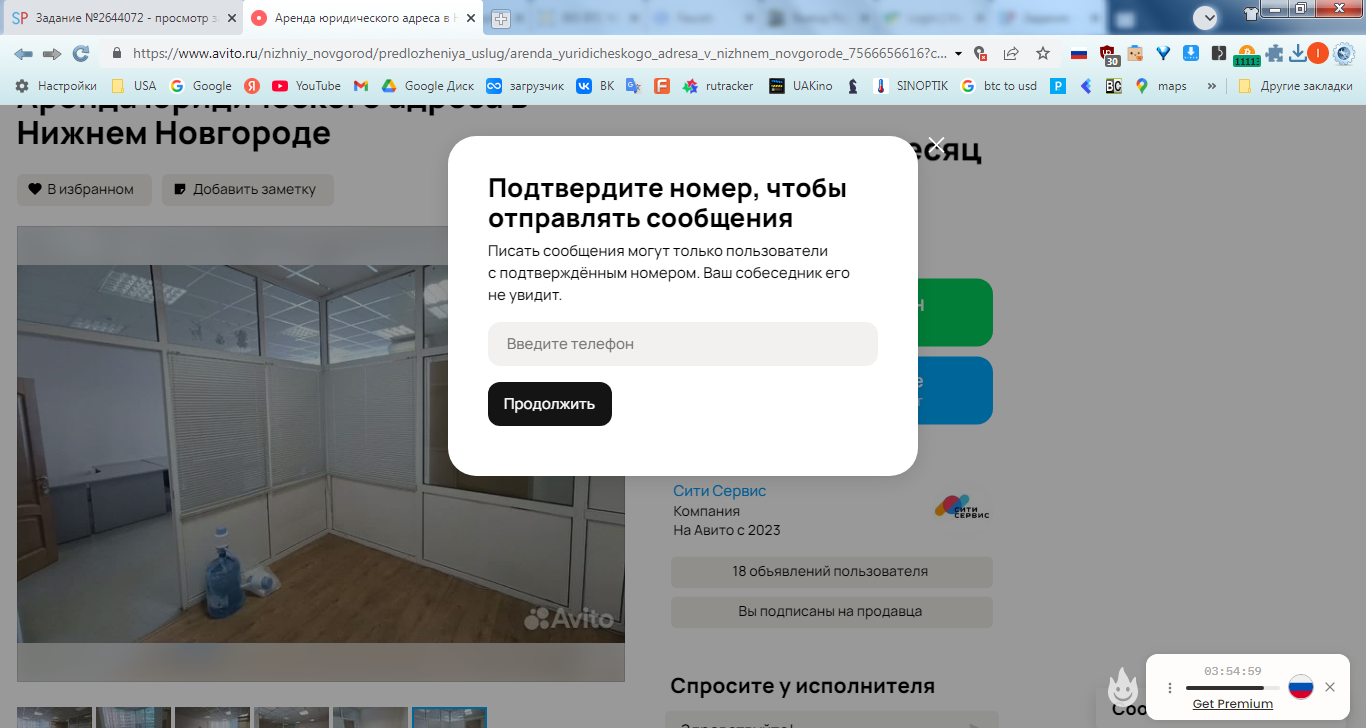
Task: Click the Google Translate bookmark icon
Action: [633, 86]
